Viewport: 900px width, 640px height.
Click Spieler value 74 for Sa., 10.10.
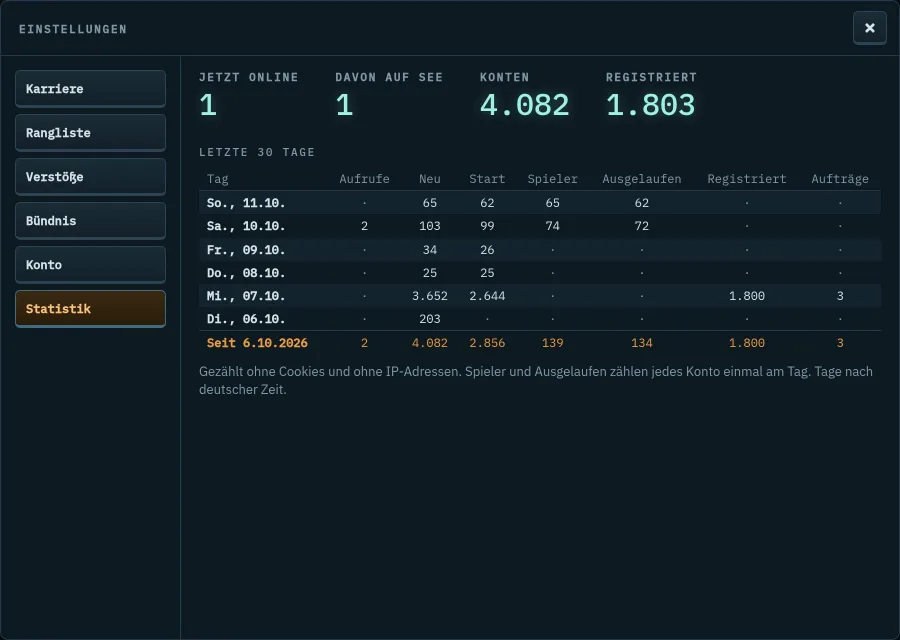(x=552, y=226)
